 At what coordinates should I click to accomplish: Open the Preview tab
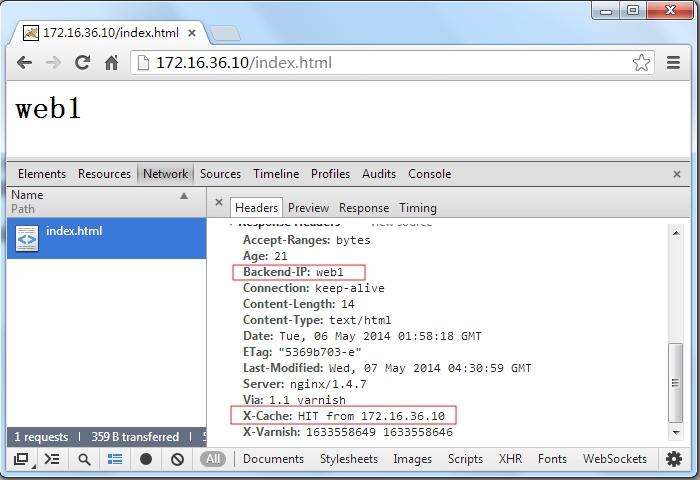[x=308, y=208]
